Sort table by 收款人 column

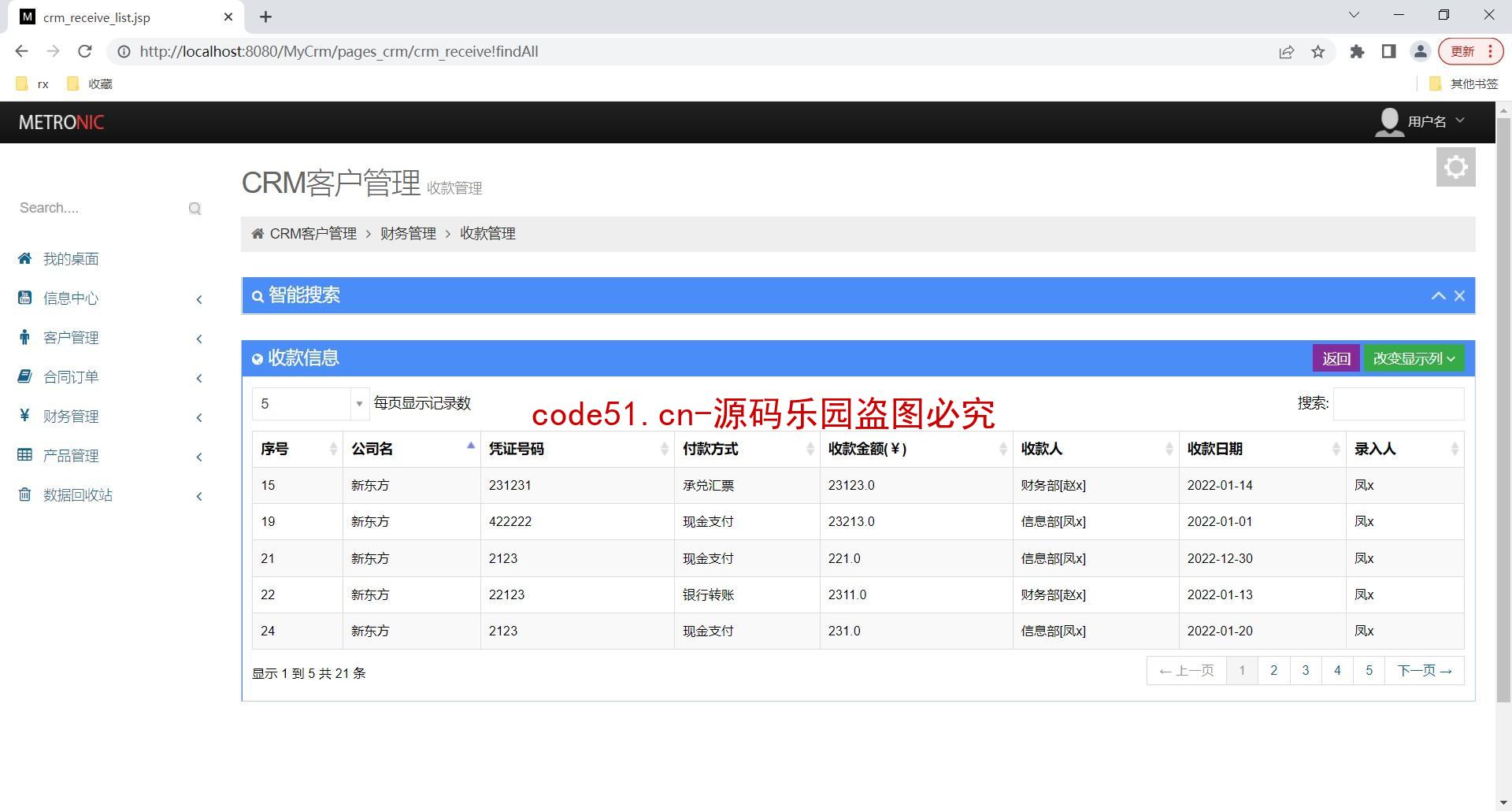tap(1095, 449)
